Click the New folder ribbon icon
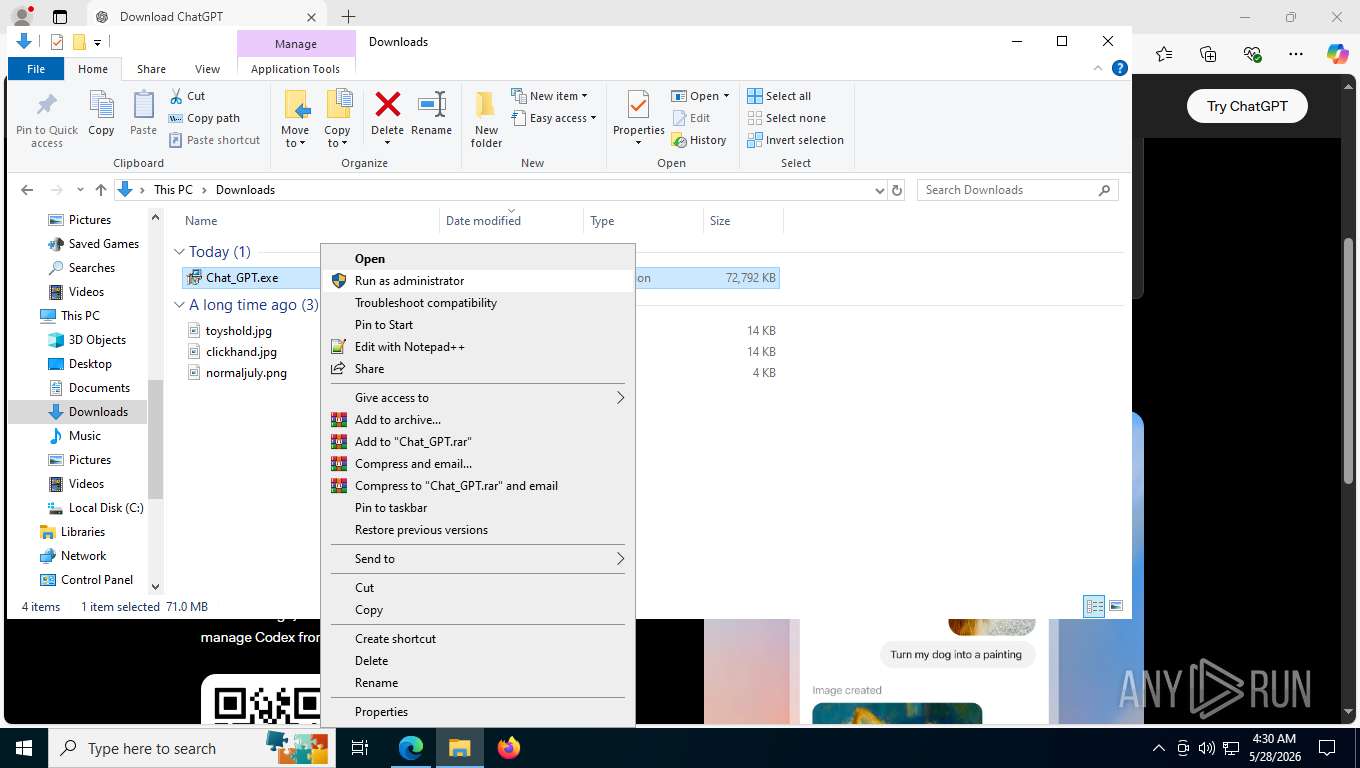Viewport: 1360px width, 768px height. 486,119
